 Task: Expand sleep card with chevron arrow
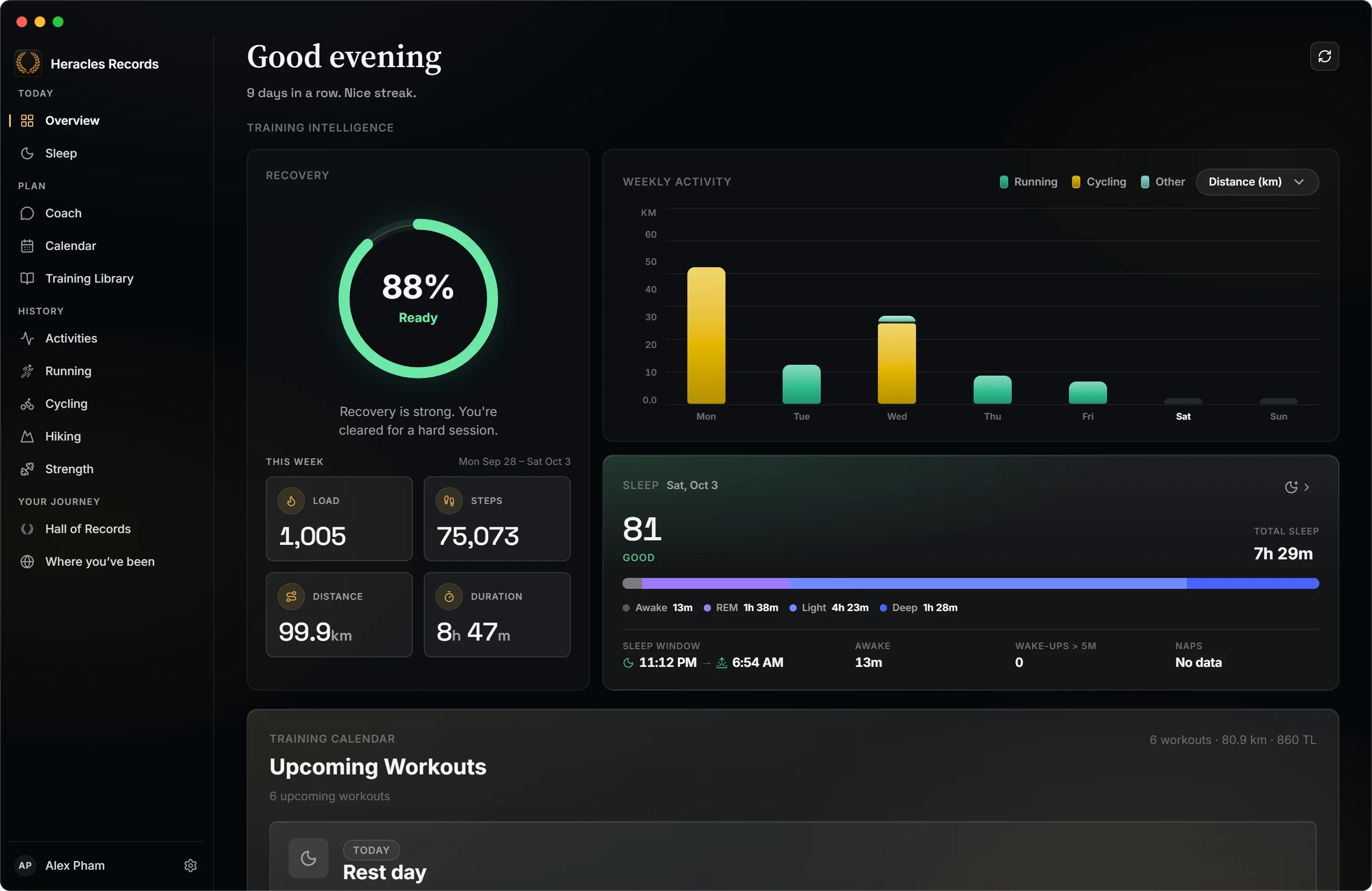click(x=1306, y=487)
